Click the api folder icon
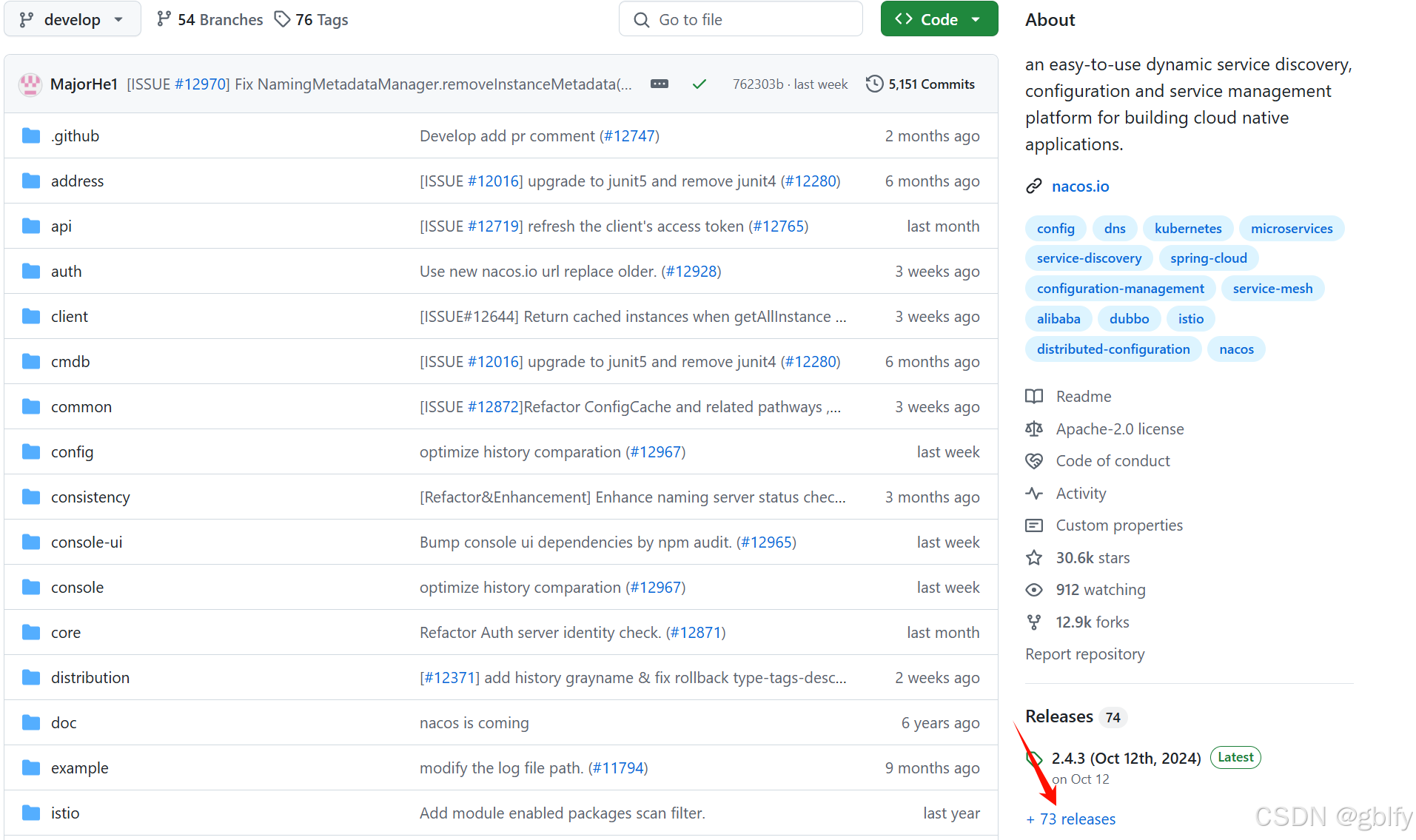 [31, 226]
